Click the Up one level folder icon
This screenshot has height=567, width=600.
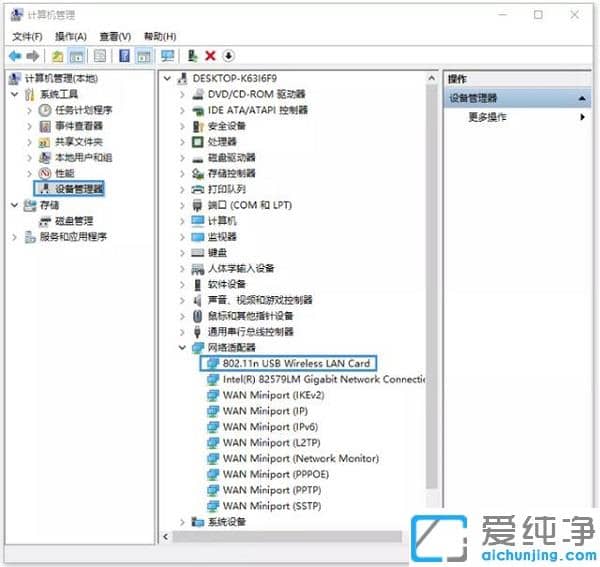pos(57,56)
